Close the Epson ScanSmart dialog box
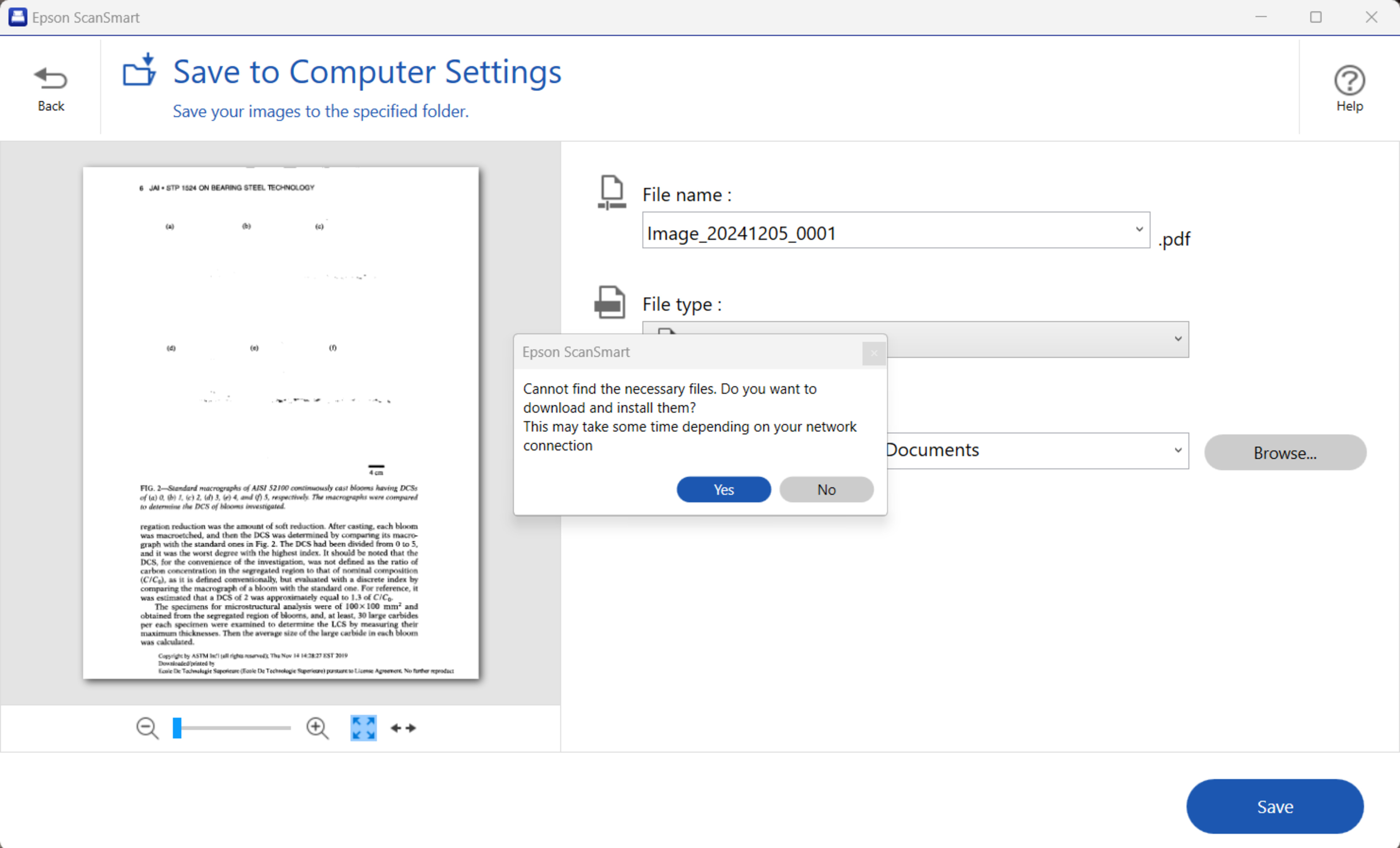1400x848 pixels. (x=873, y=353)
